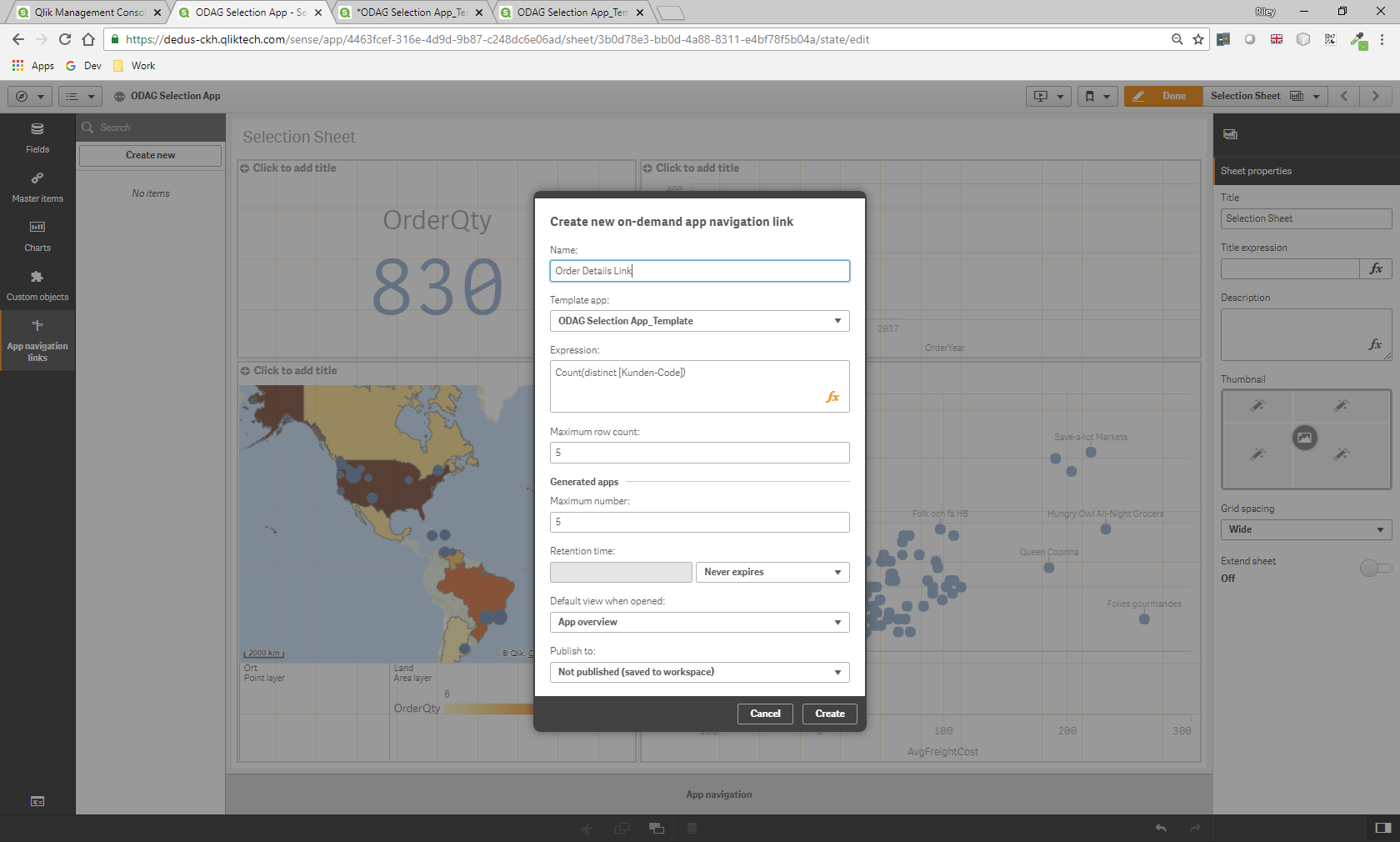Click Maximum number of generated apps field
The width and height of the screenshot is (1400, 842).
click(700, 522)
